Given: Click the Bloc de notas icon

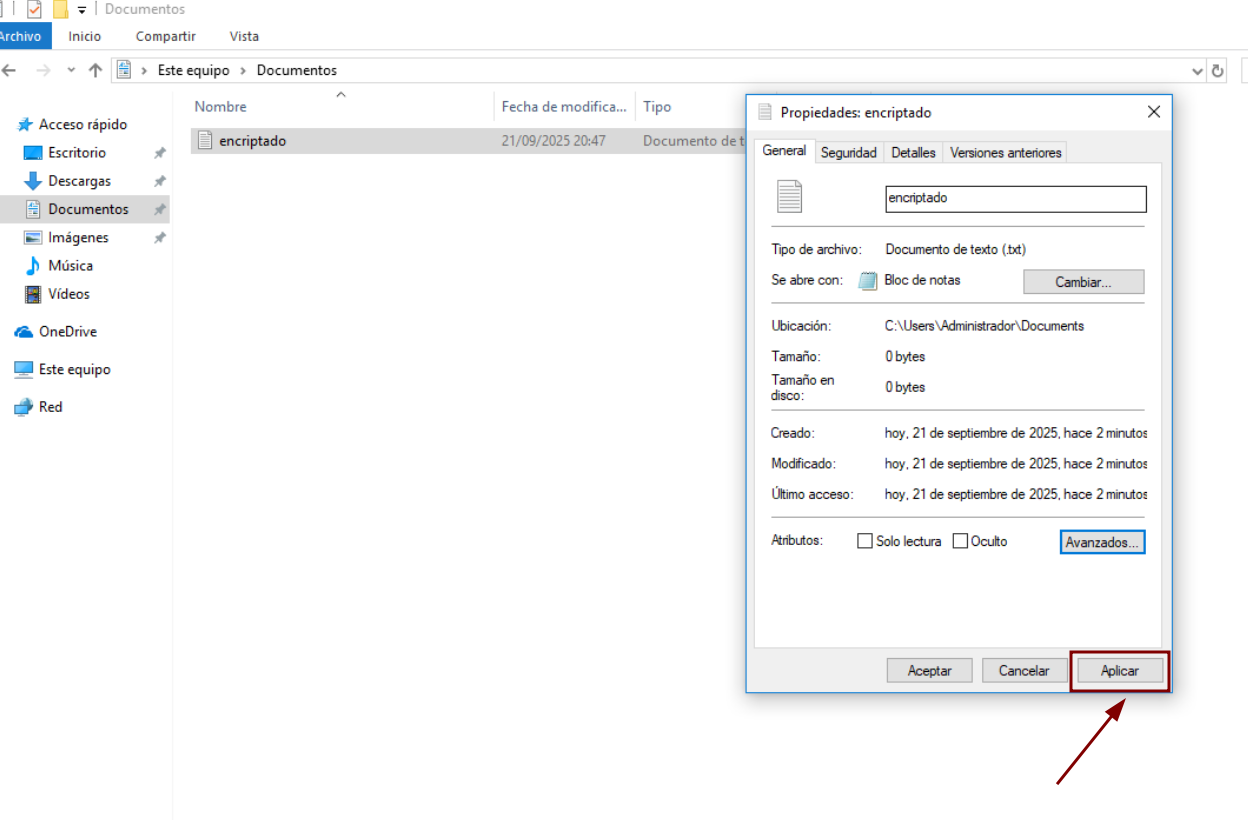Looking at the screenshot, I should point(867,281).
